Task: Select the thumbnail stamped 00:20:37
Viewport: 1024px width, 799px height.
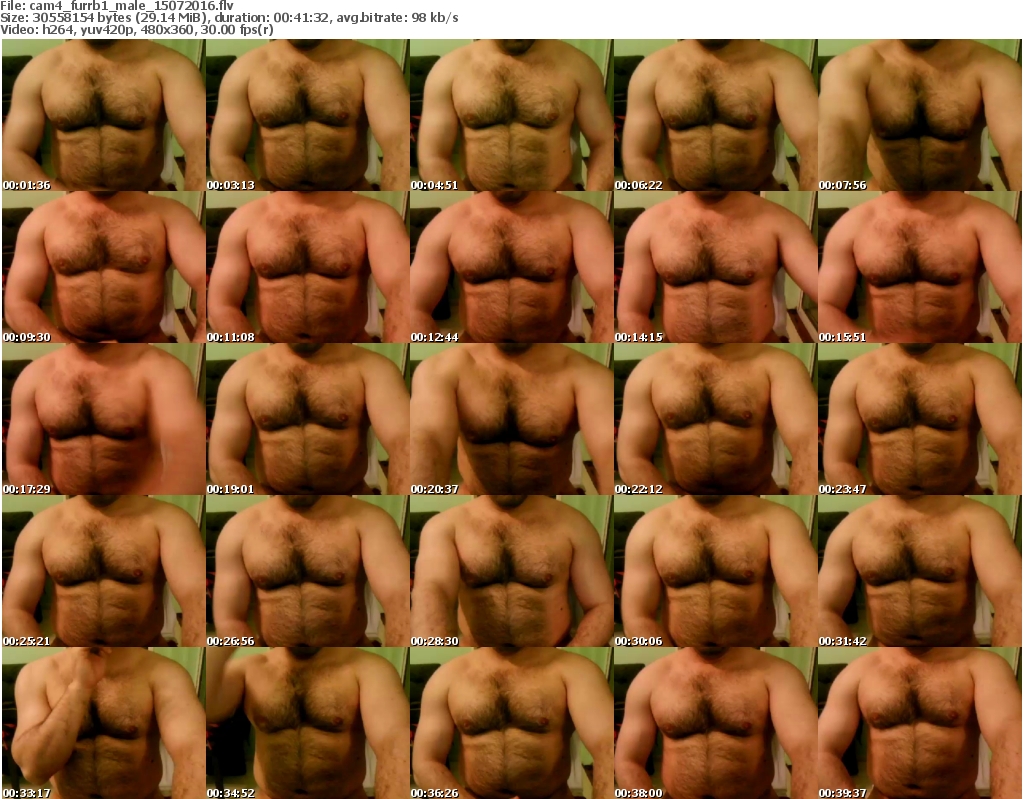Action: click(511, 419)
